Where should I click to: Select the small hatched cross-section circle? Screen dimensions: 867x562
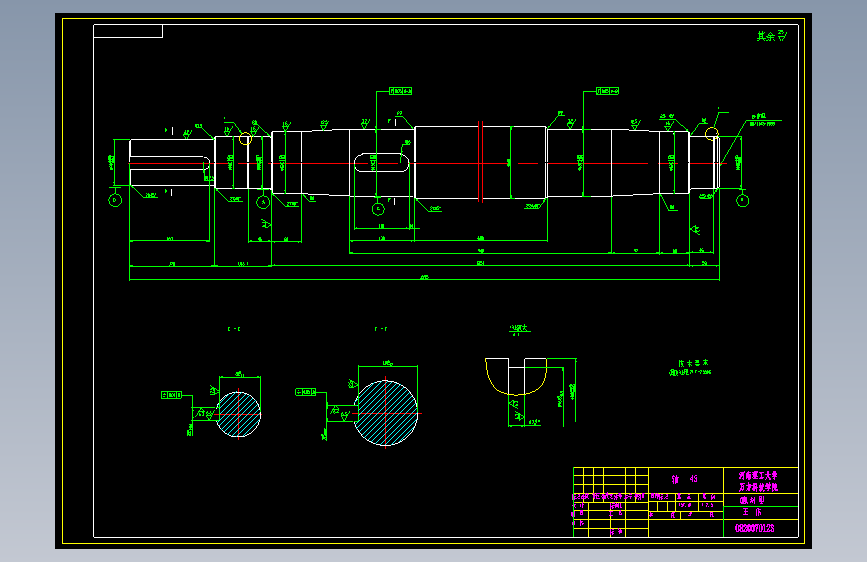(x=238, y=414)
